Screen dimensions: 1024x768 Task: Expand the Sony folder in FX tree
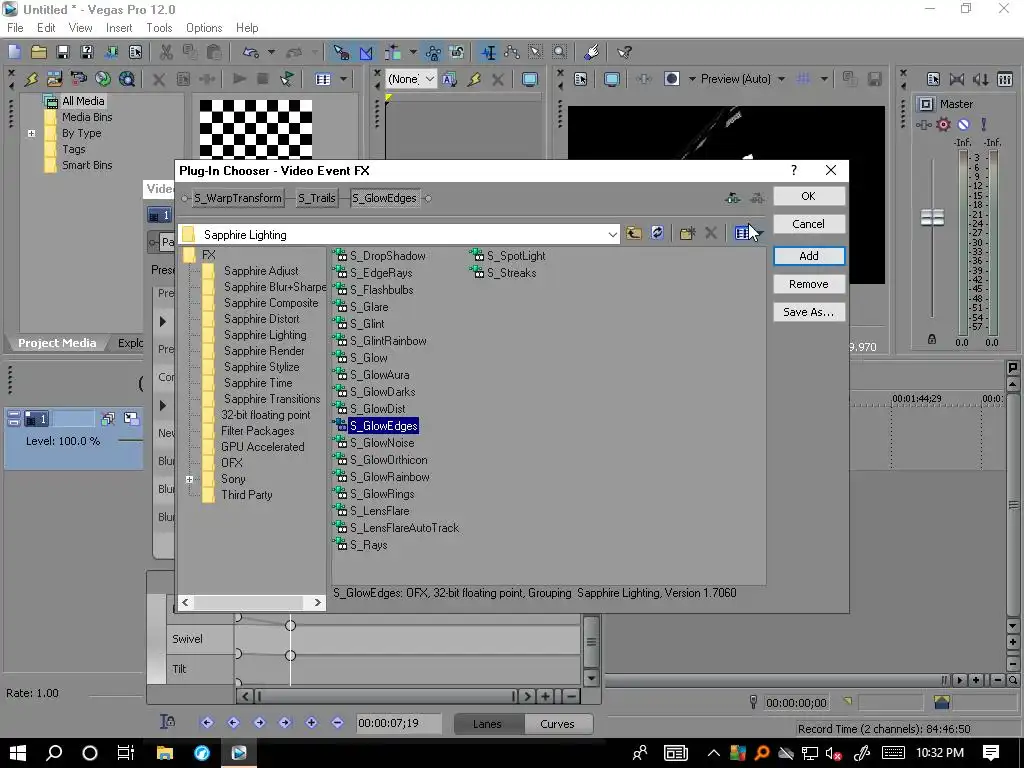point(189,479)
